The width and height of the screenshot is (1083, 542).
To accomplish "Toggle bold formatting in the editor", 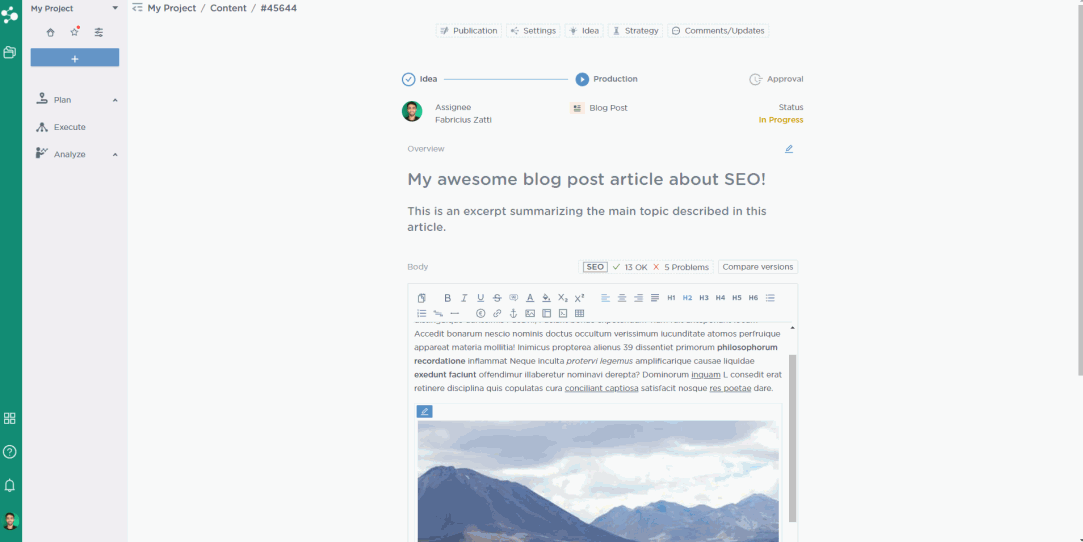I will (447, 298).
